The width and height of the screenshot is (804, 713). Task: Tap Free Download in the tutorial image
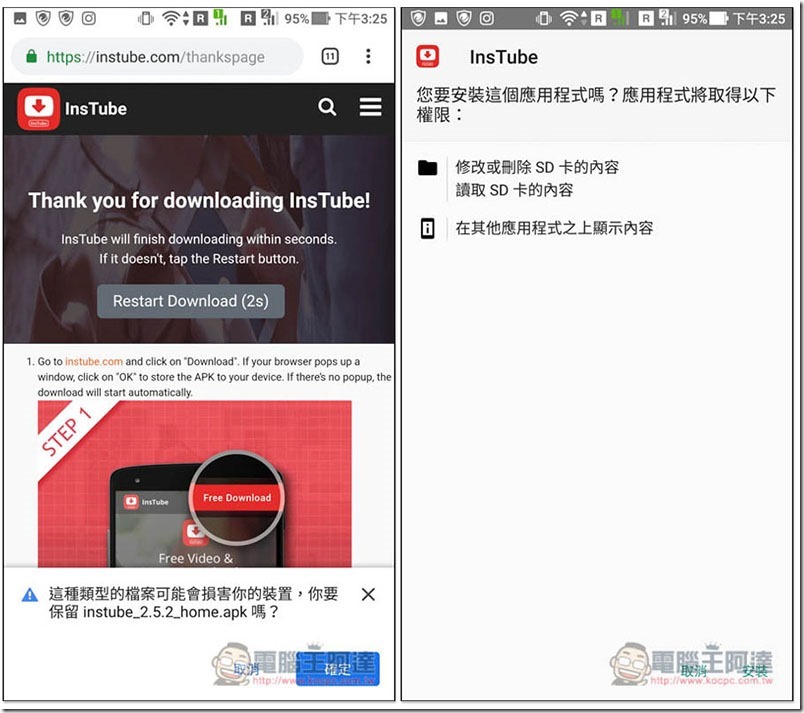point(237,498)
